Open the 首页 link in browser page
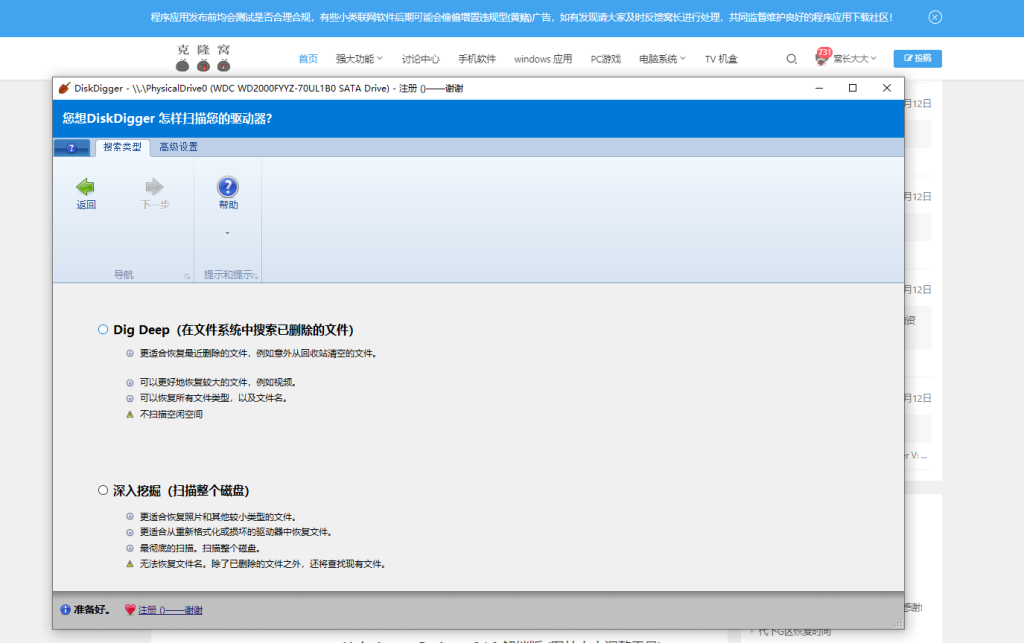The image size is (1024, 643). (x=308, y=59)
